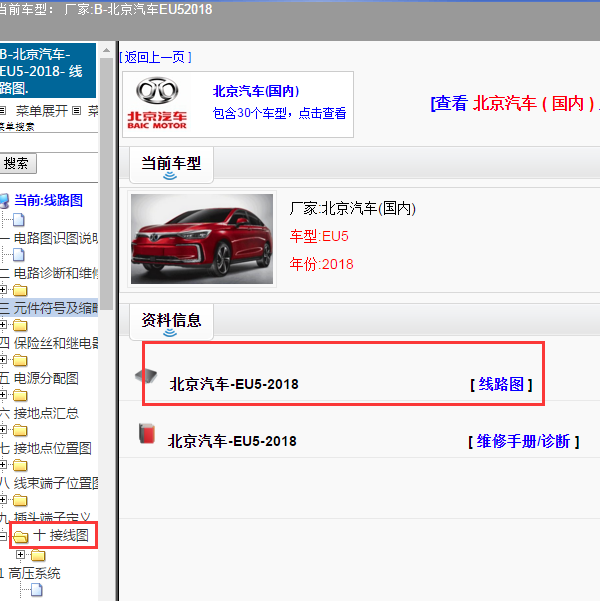
Task: Expand the '七 接地点位置图' node plus sign
Action: [x=3, y=430]
